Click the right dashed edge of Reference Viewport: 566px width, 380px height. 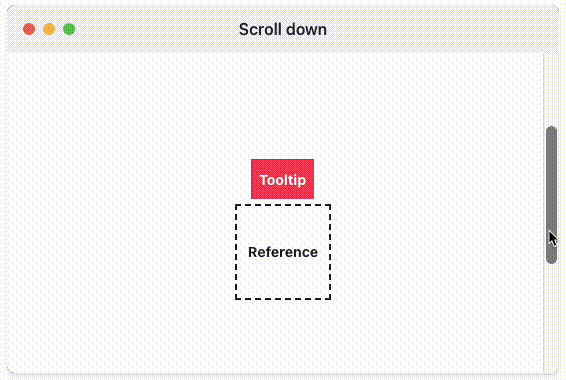click(x=330, y=252)
